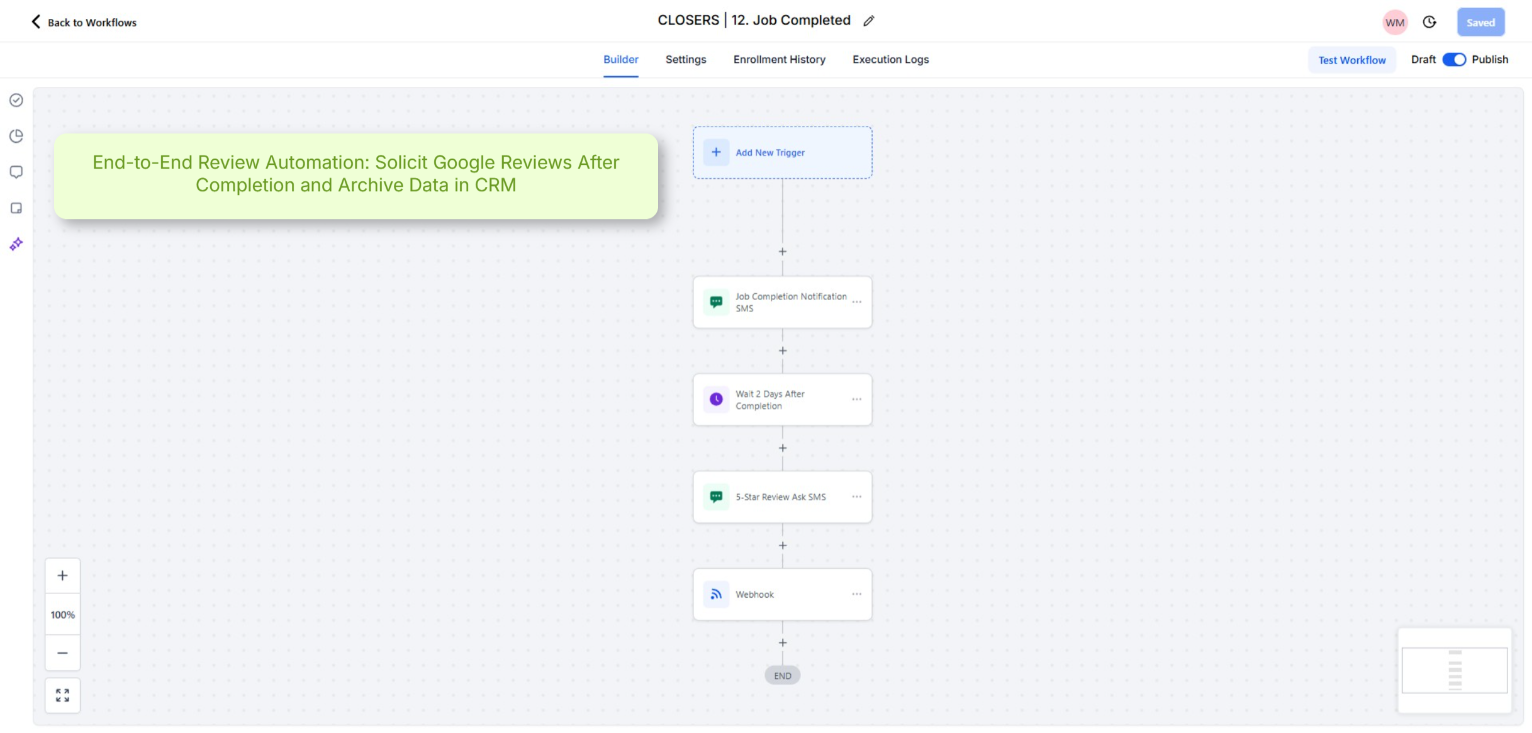1532x733 pixels.
Task: Click the Test Workflow button
Action: tap(1352, 60)
